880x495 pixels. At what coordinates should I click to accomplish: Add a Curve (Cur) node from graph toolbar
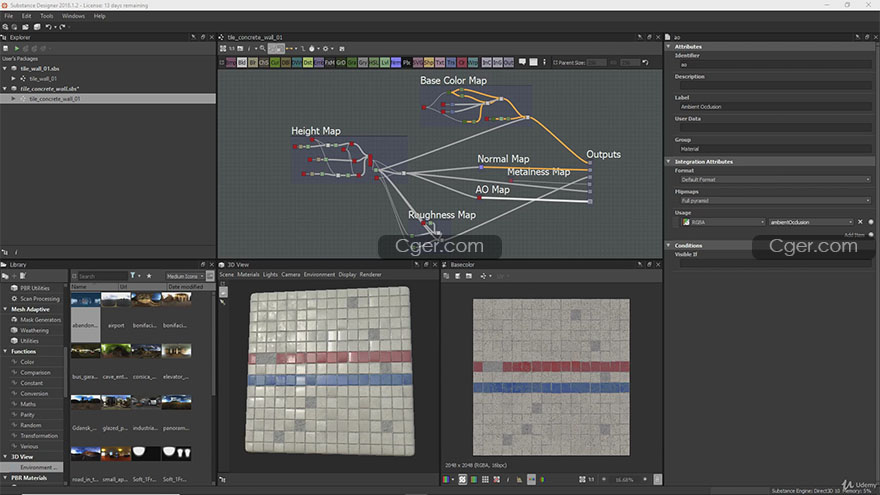pyautogui.click(x=275, y=62)
